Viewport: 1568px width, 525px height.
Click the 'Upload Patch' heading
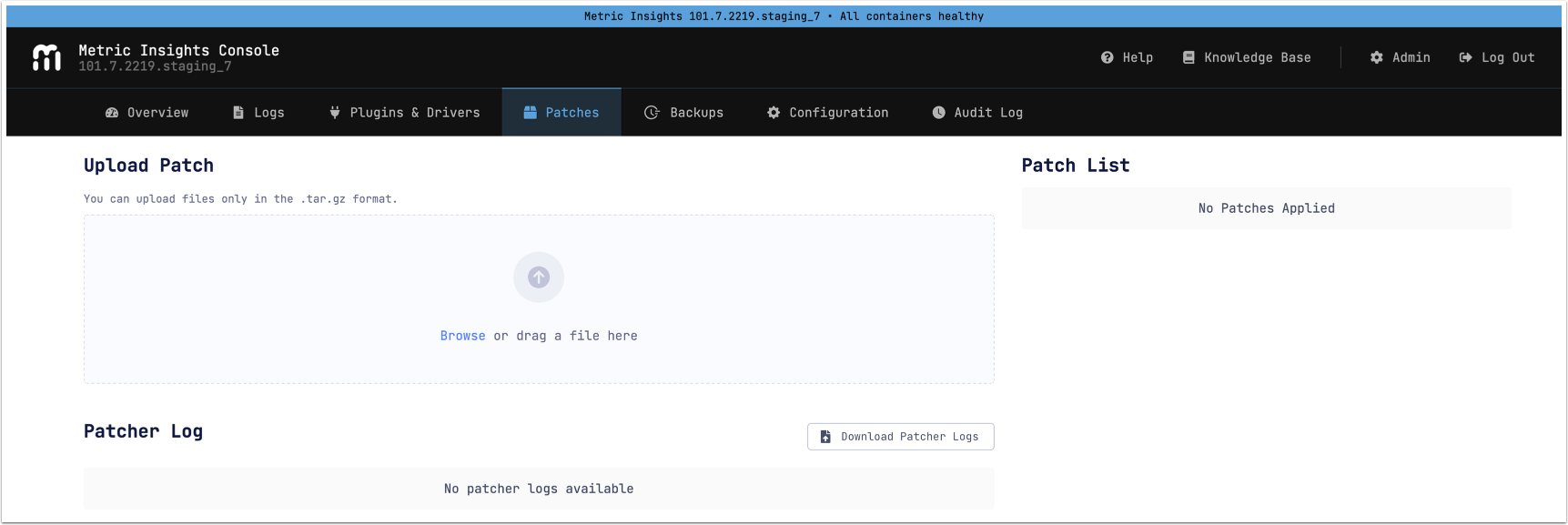coord(148,166)
